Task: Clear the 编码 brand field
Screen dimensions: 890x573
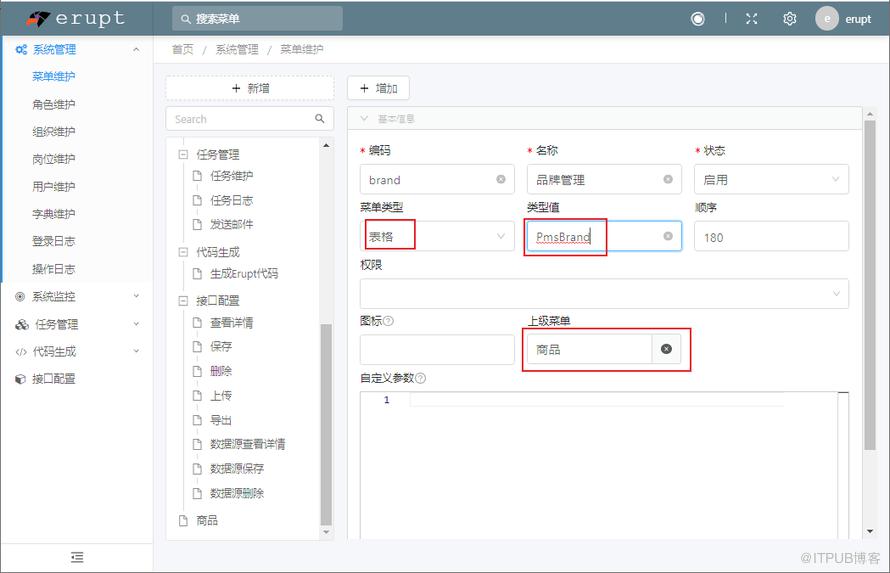Action: tap(501, 179)
